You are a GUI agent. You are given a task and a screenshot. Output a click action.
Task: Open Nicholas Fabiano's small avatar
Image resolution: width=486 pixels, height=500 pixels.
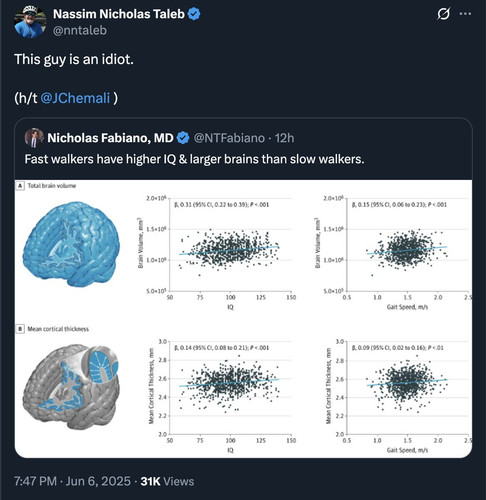[x=34, y=138]
